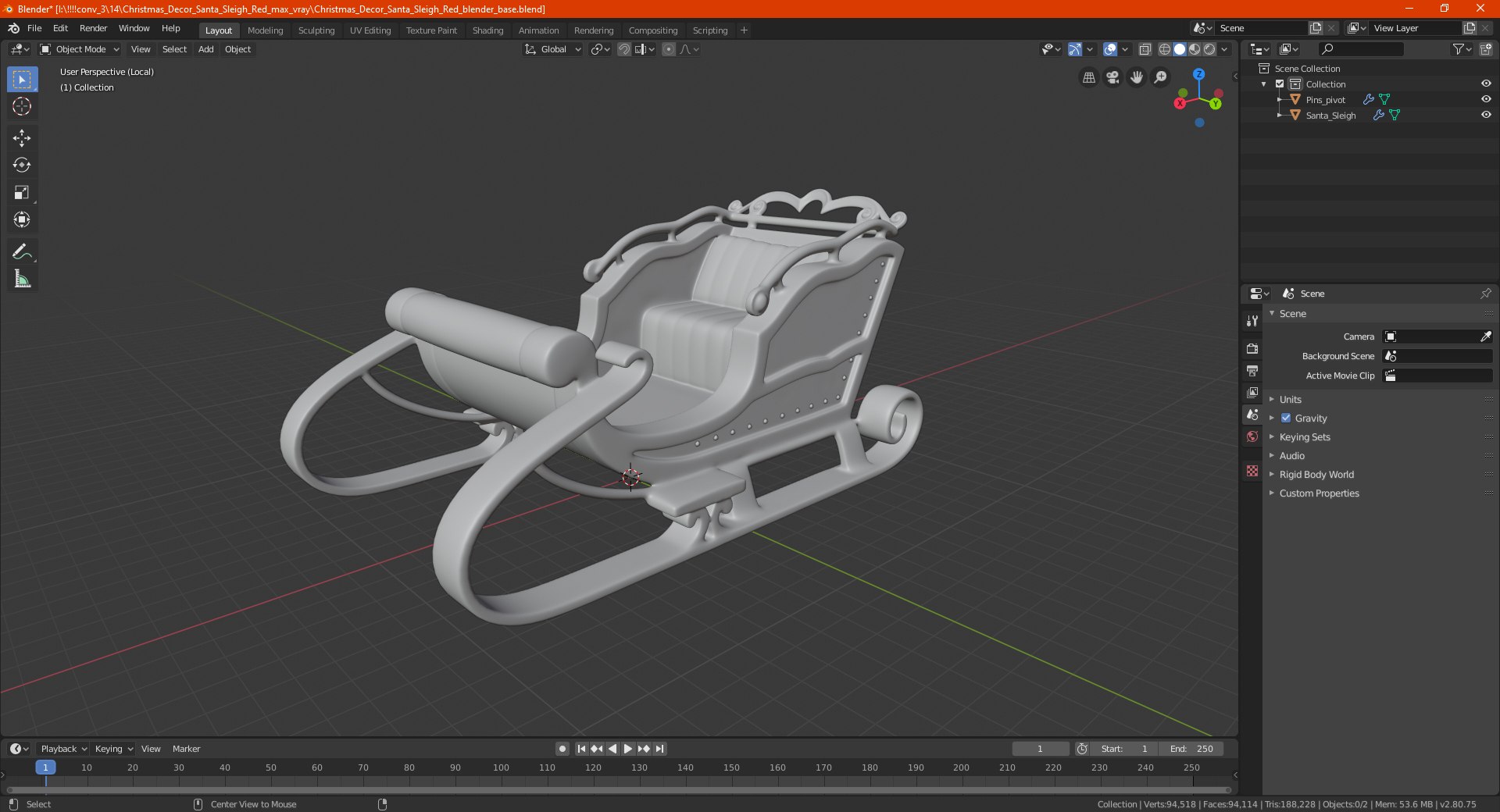Open the Active Tool properties tab
1500x812 pixels.
pos(1252,321)
